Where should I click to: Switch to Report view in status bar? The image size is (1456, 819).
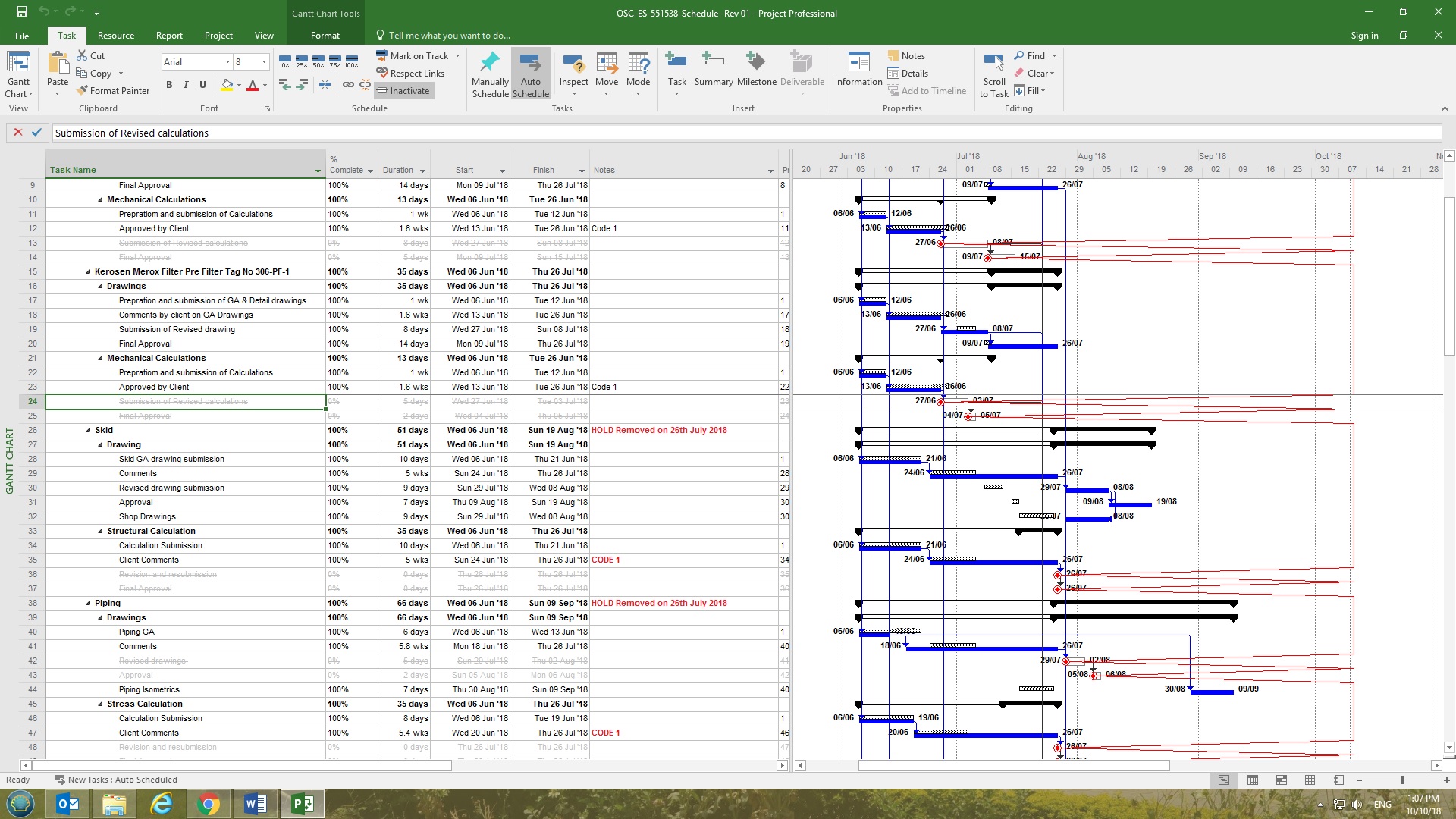pyautogui.click(x=1338, y=780)
